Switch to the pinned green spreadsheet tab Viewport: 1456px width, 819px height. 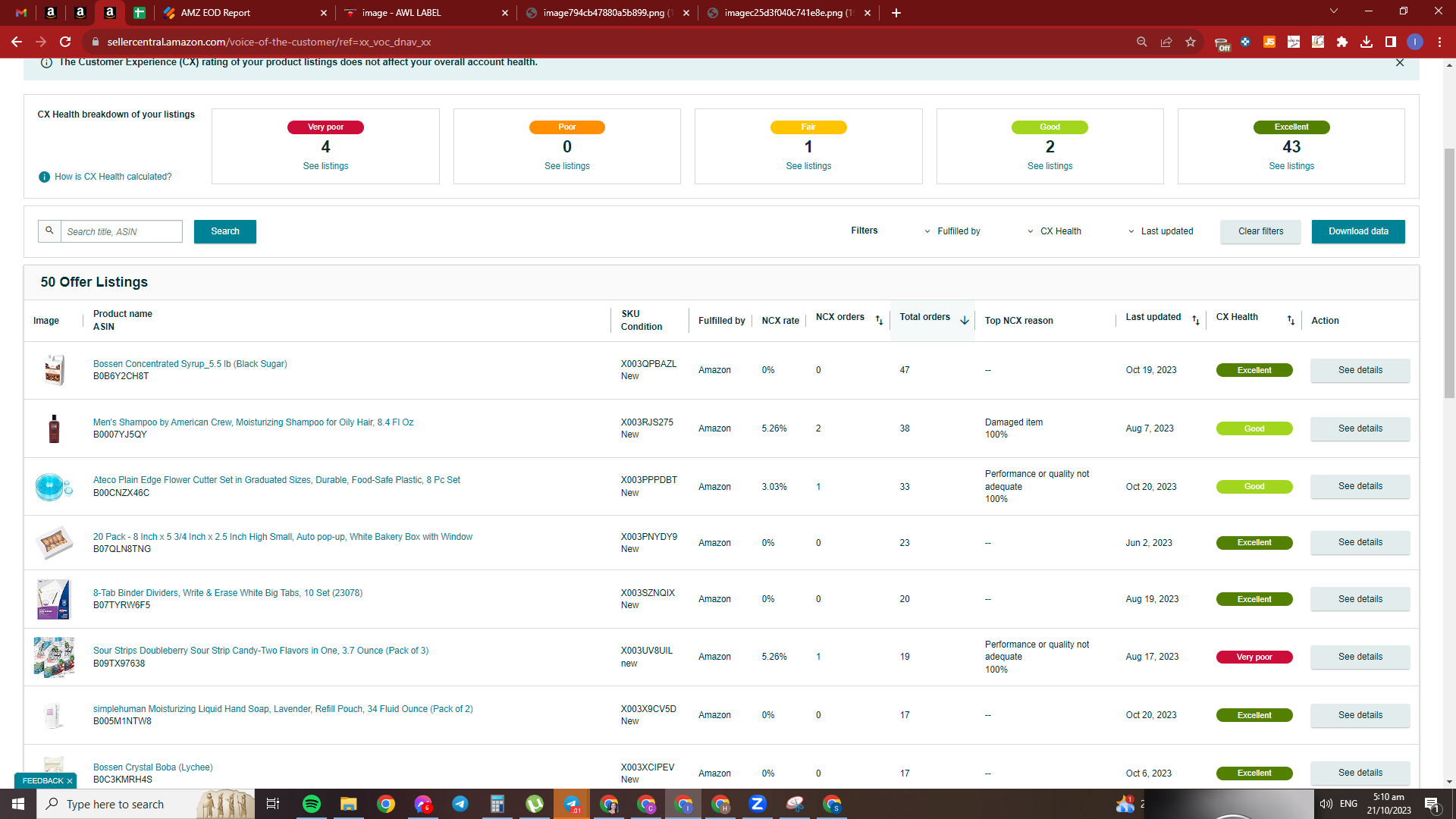click(140, 13)
